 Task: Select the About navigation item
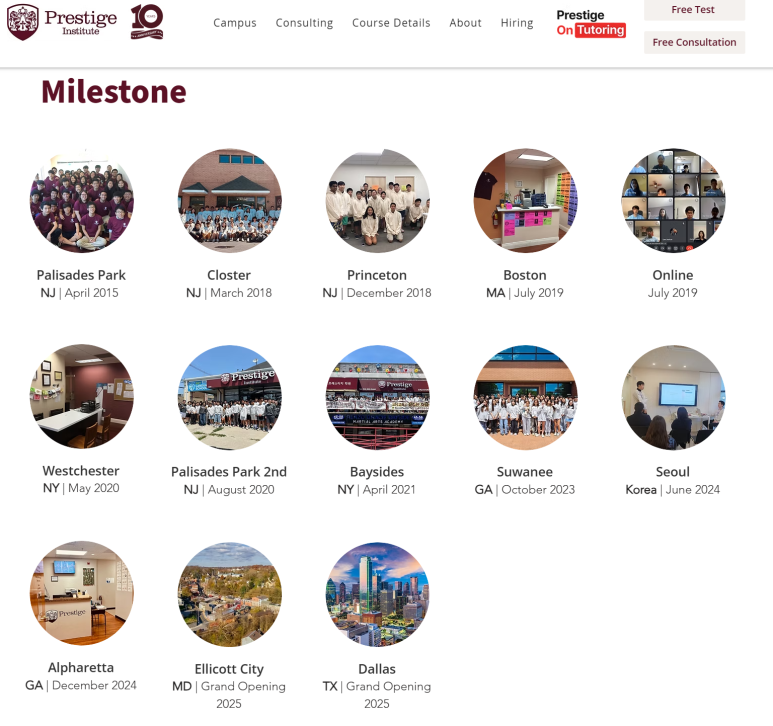point(465,23)
